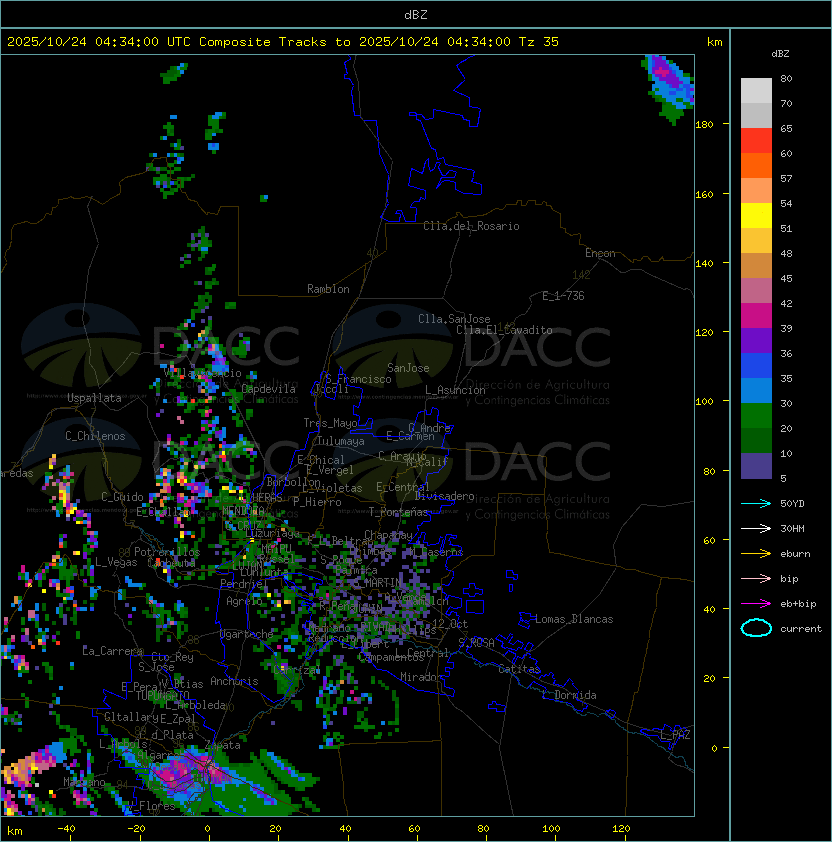Click the Encon place label

[x=600, y=253]
